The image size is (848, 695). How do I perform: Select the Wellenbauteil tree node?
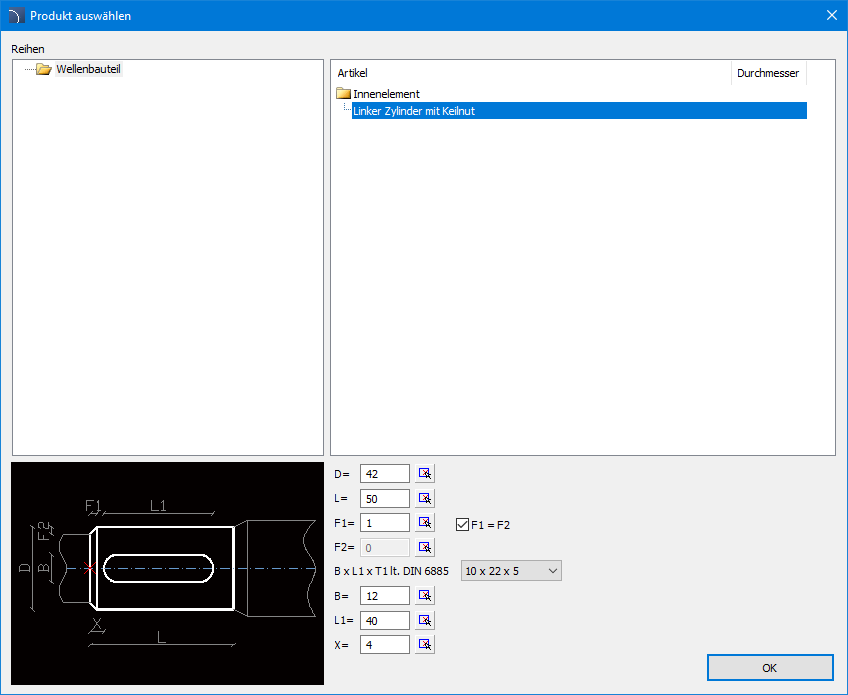pos(88,69)
